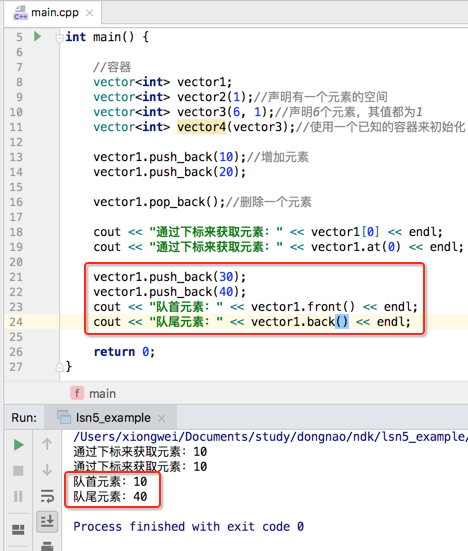The image size is (468, 551).
Task: Pause output using the pause icon
Action: coord(18,496)
